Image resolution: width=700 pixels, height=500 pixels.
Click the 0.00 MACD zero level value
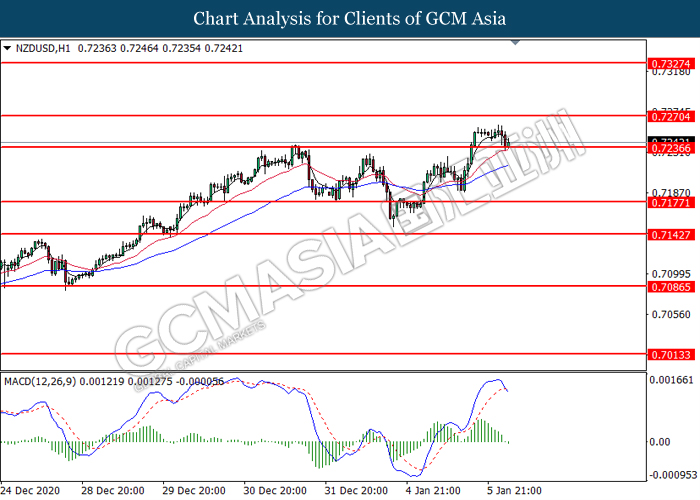click(x=660, y=442)
